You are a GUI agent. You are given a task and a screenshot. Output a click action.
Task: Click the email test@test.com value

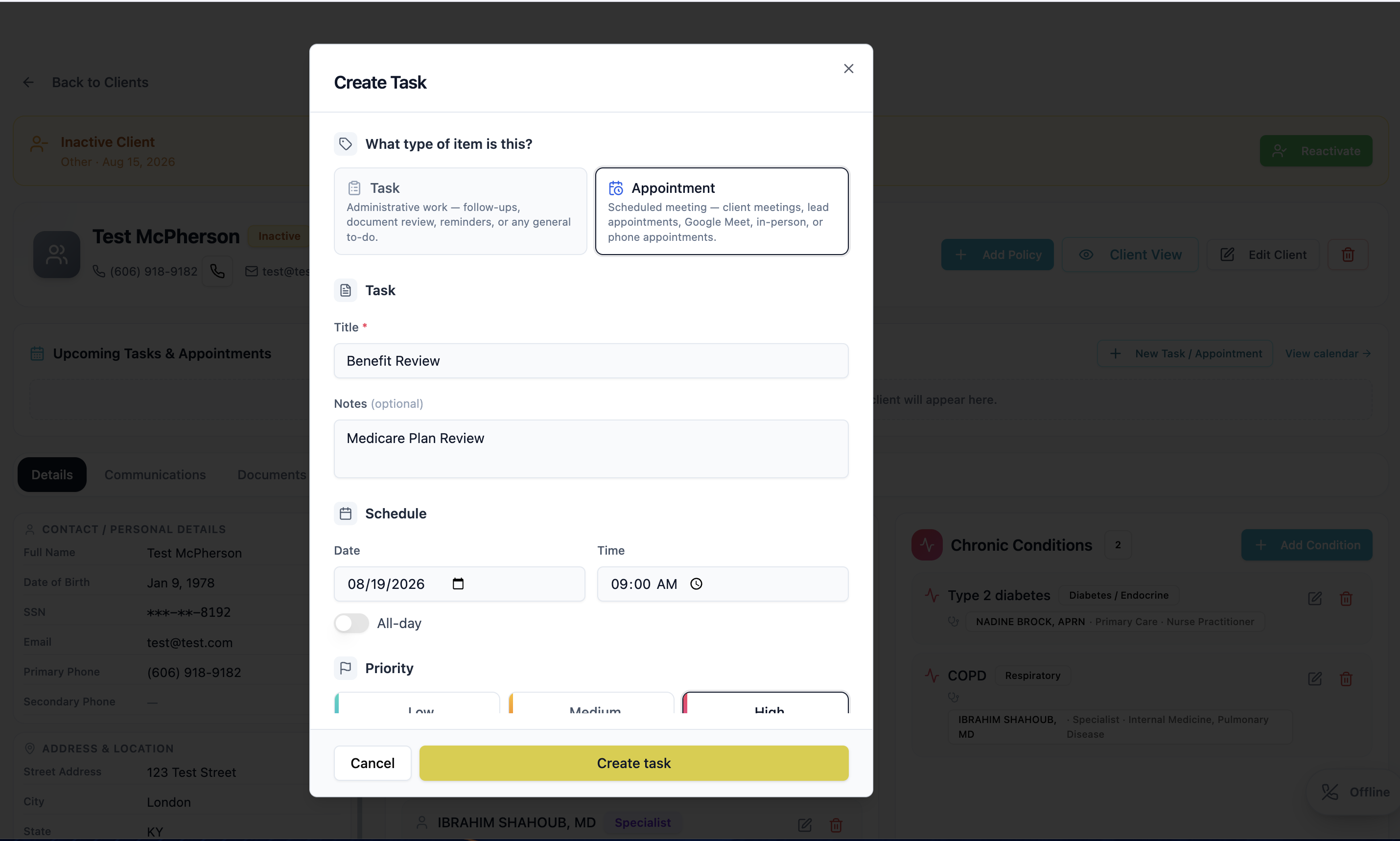click(190, 643)
